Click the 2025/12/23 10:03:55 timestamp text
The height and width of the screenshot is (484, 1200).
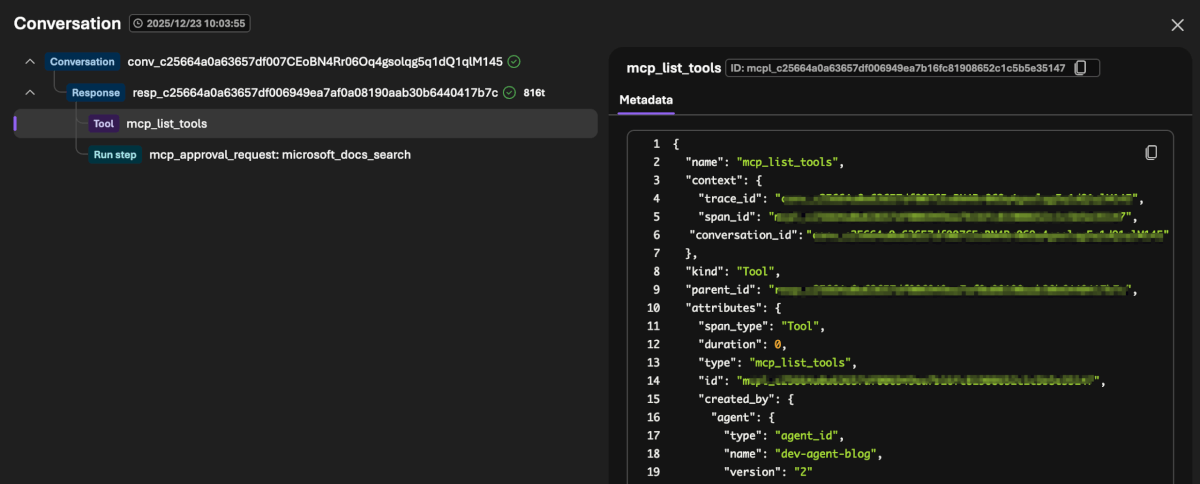click(x=198, y=23)
